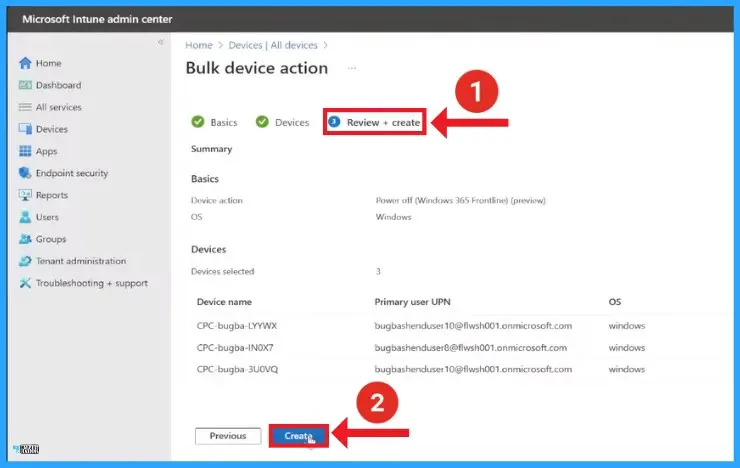Viewport: 740px width, 468px height.
Task: Click the Groups people icon
Action: click(25, 239)
